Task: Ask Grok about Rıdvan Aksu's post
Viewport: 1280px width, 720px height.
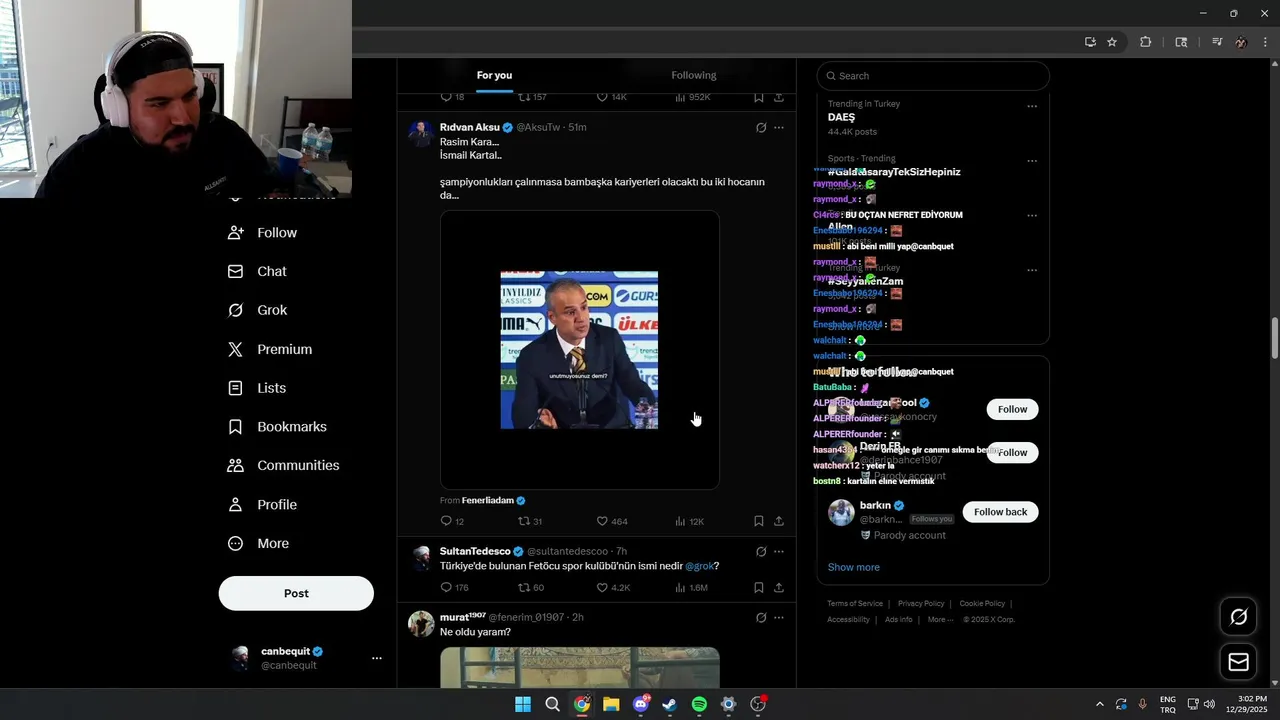Action: (x=761, y=128)
